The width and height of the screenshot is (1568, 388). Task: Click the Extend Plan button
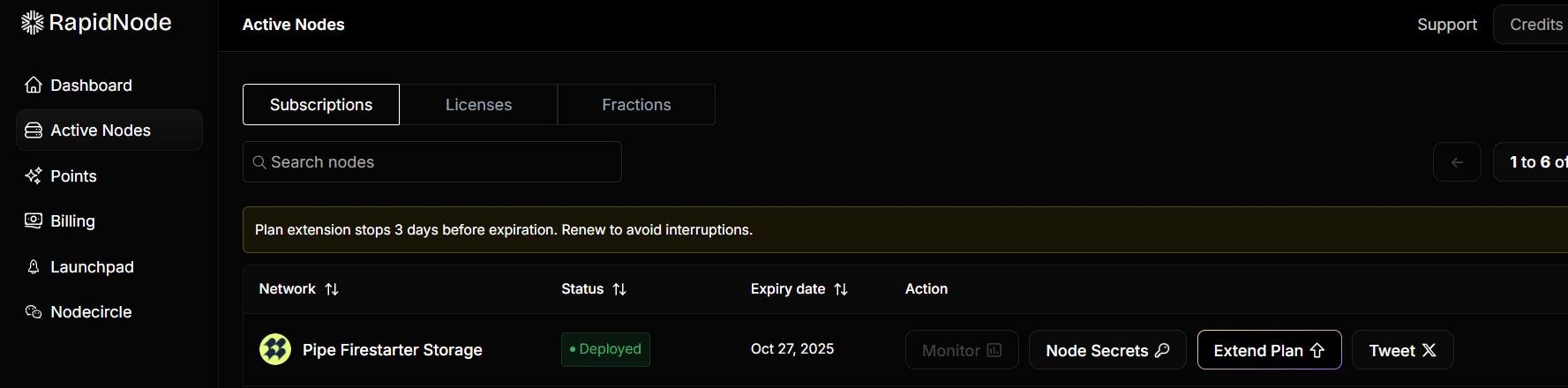point(1269,350)
